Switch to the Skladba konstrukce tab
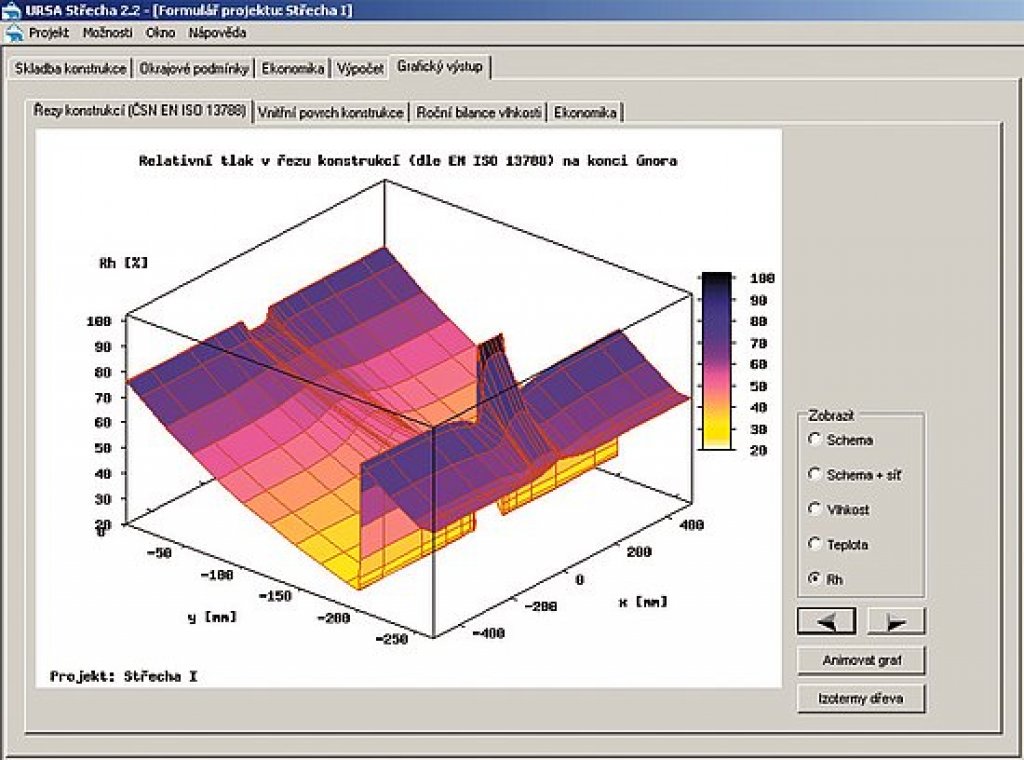1024x760 pixels. tap(70, 69)
